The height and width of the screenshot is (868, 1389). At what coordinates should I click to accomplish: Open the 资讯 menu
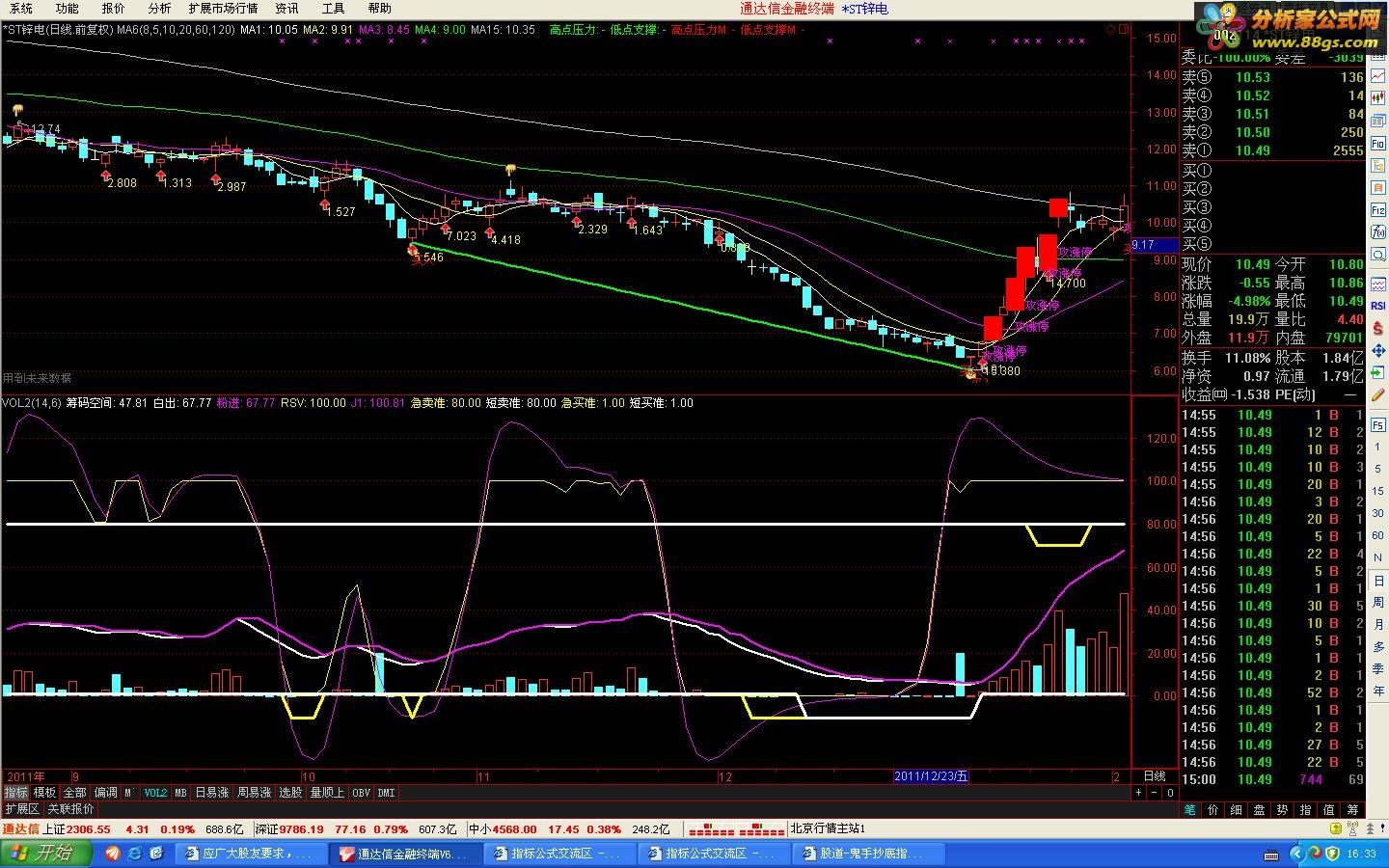click(286, 9)
